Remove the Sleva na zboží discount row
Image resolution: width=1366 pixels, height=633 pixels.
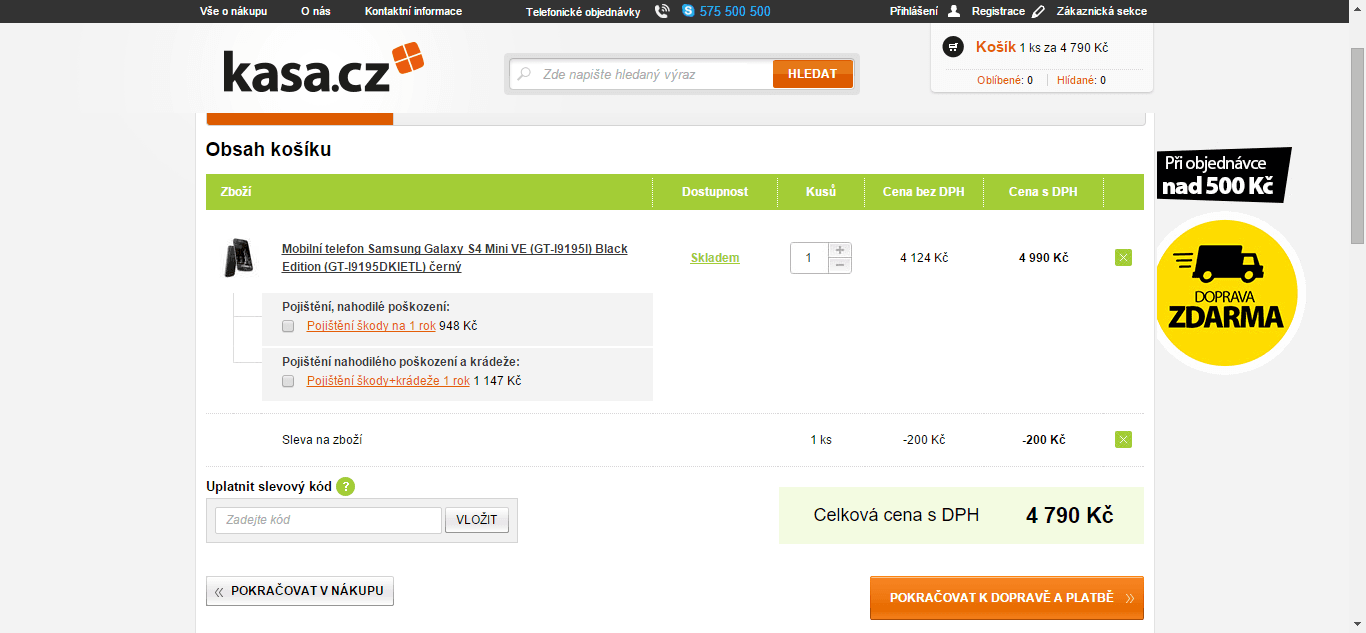pos(1123,439)
